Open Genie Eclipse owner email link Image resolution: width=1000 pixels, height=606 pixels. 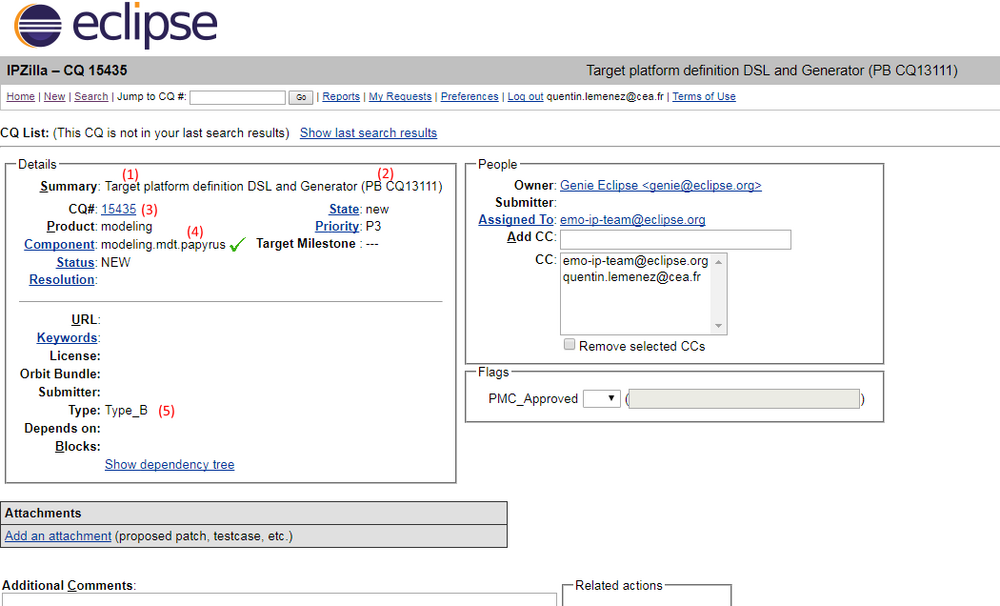[661, 186]
